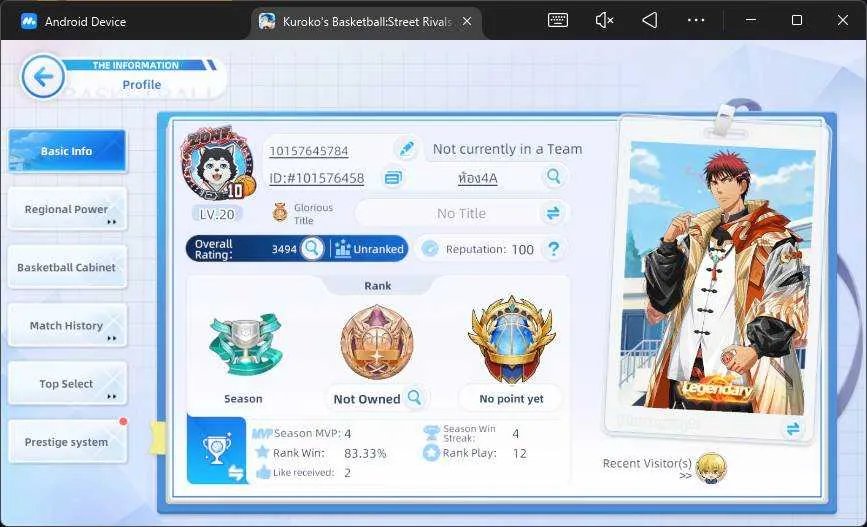Click the No Title field
The height and width of the screenshot is (527, 867).
461,213
